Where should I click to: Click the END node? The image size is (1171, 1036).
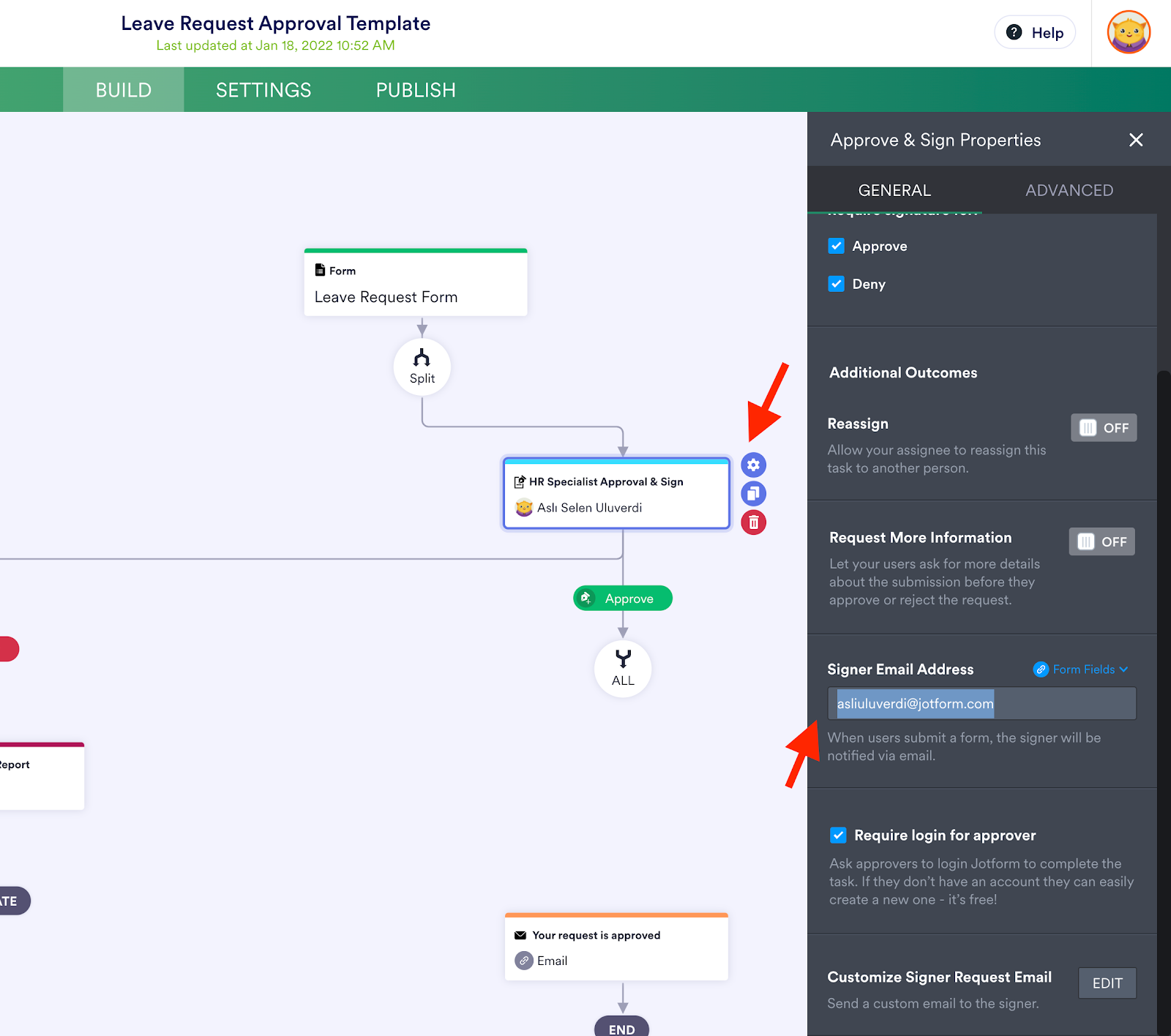pyautogui.click(x=621, y=1027)
